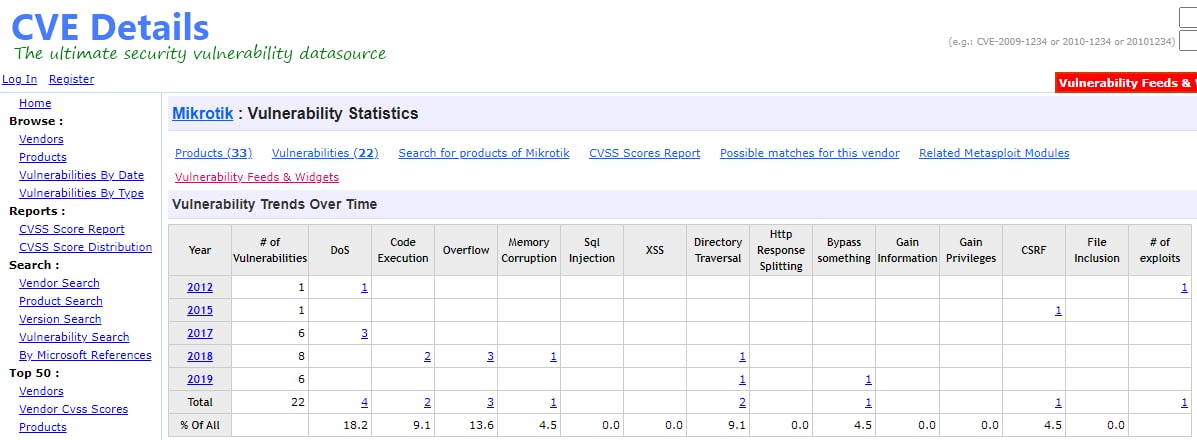Open the Vulnerability Feeds red banner
This screenshot has height=440, width=1197.
[x=1125, y=82]
